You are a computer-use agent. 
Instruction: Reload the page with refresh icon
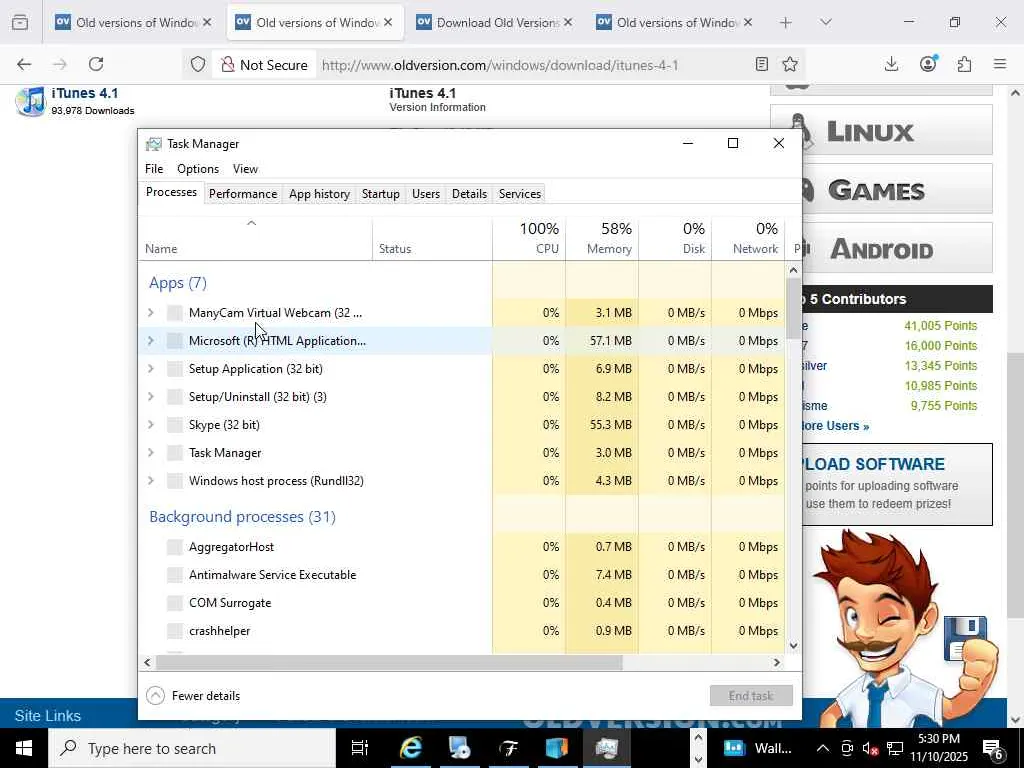click(x=96, y=64)
